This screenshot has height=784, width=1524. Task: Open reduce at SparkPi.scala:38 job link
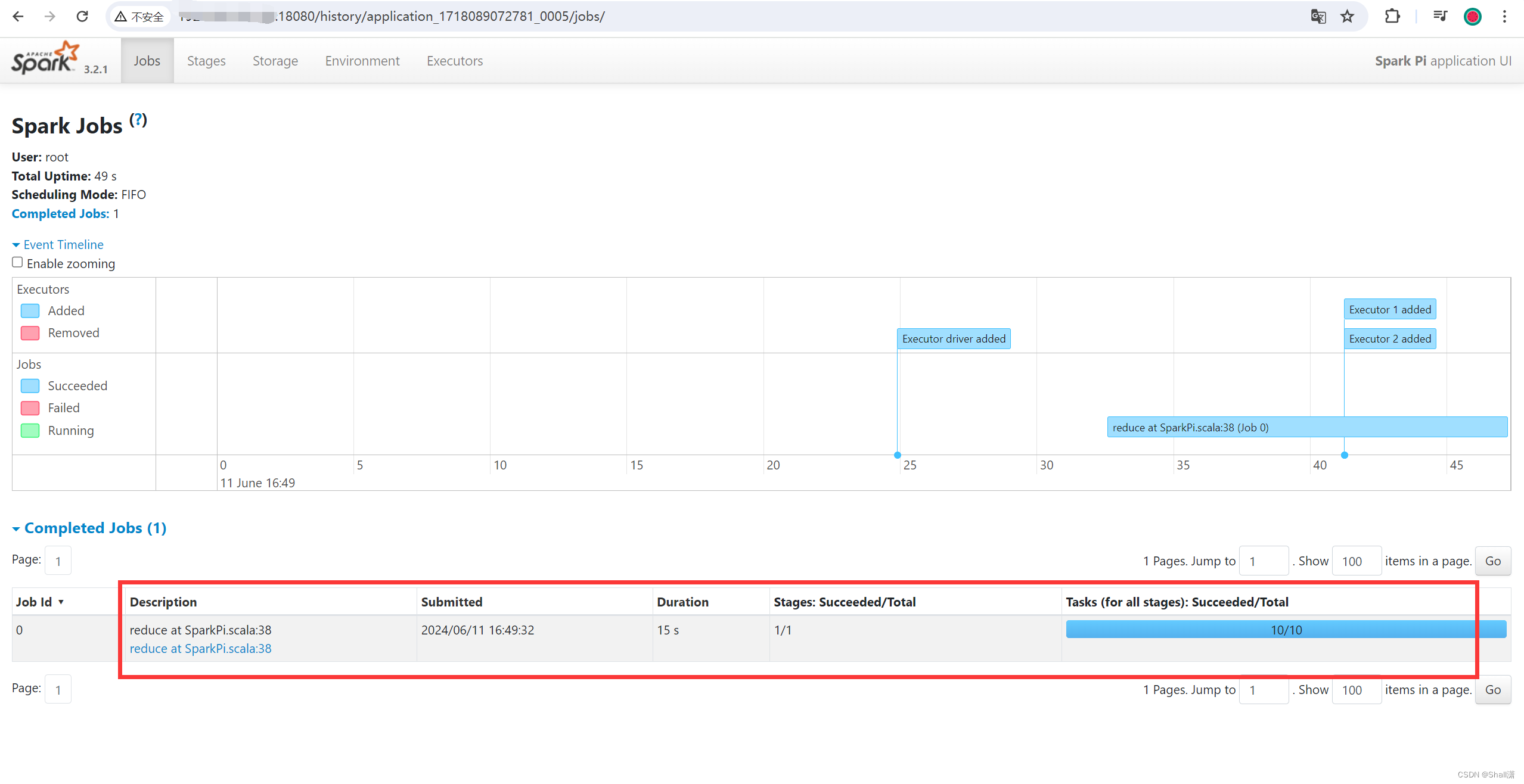pyautogui.click(x=201, y=649)
